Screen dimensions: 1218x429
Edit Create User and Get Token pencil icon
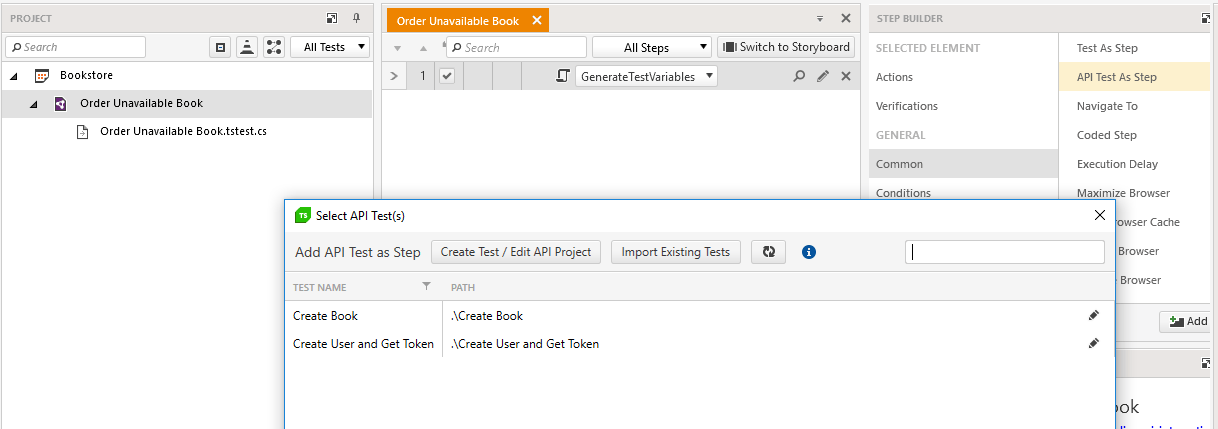[1094, 343]
